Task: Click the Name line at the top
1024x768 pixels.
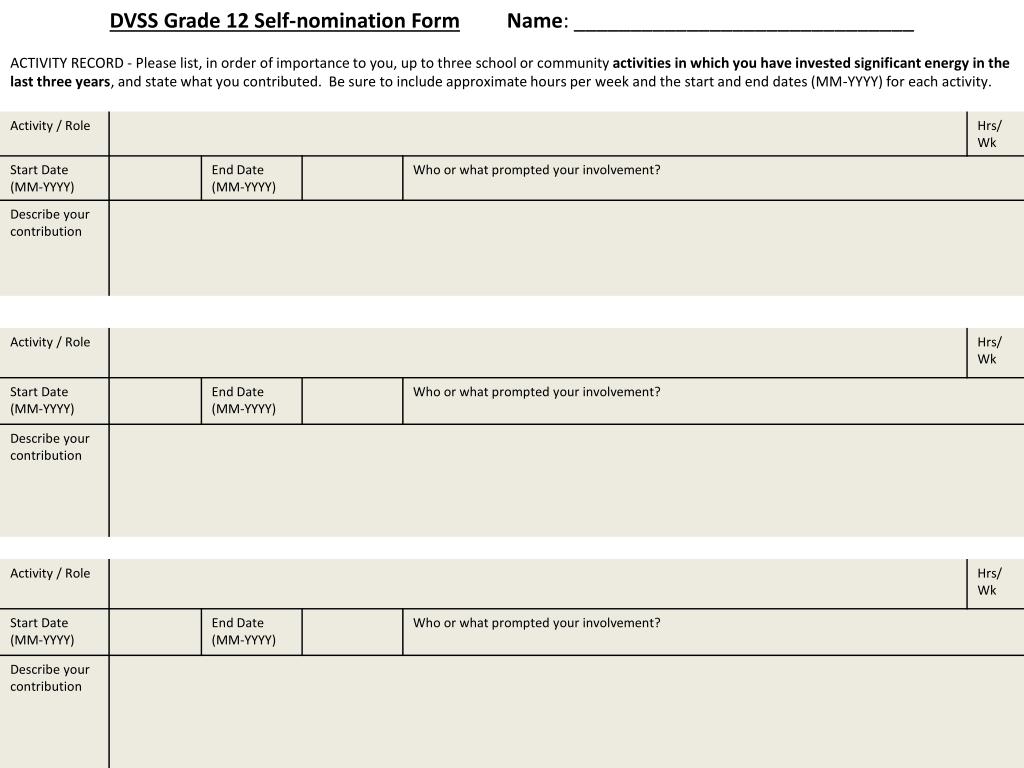Action: [x=743, y=24]
